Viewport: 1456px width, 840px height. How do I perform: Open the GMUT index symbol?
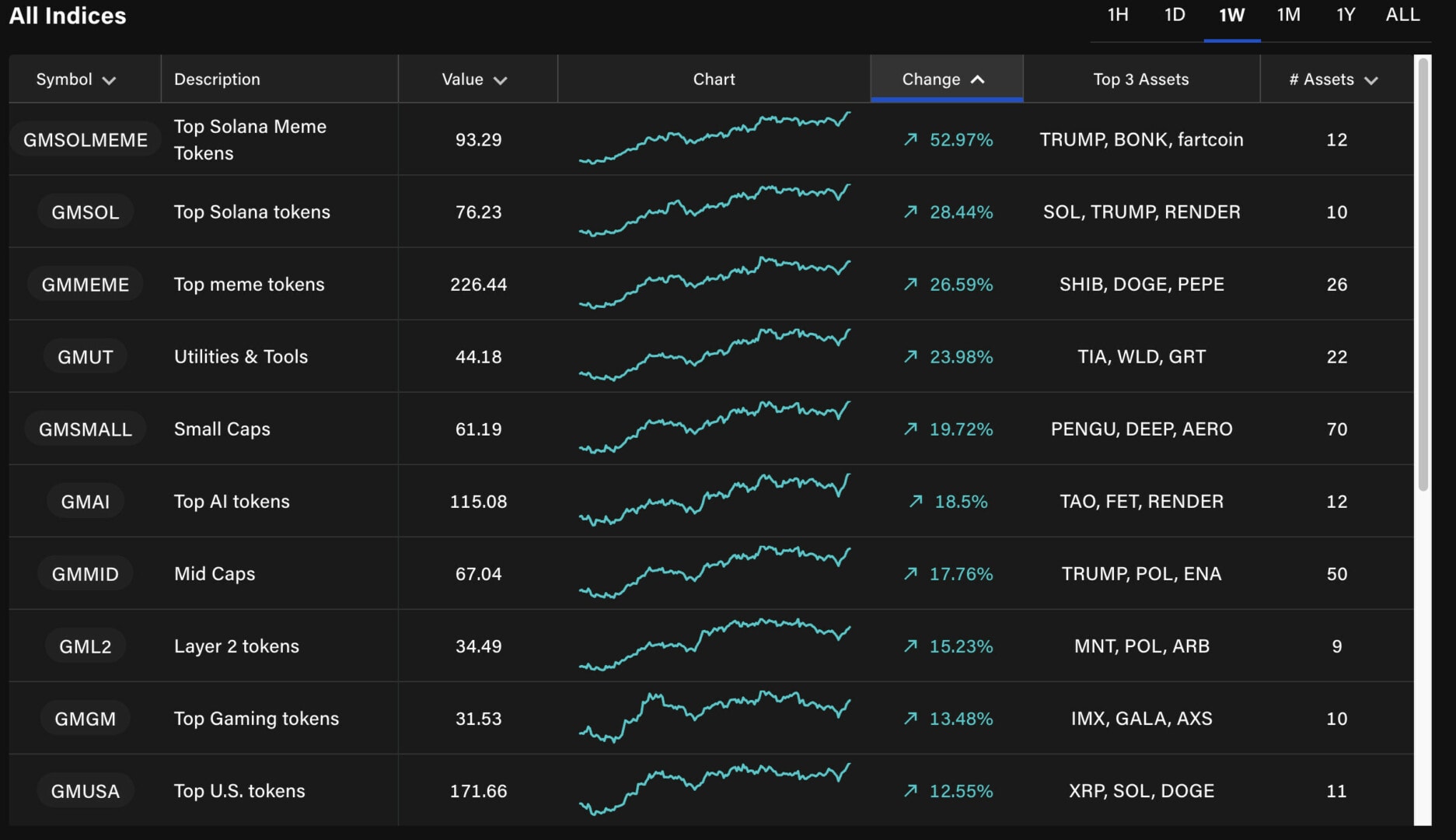[x=86, y=357]
